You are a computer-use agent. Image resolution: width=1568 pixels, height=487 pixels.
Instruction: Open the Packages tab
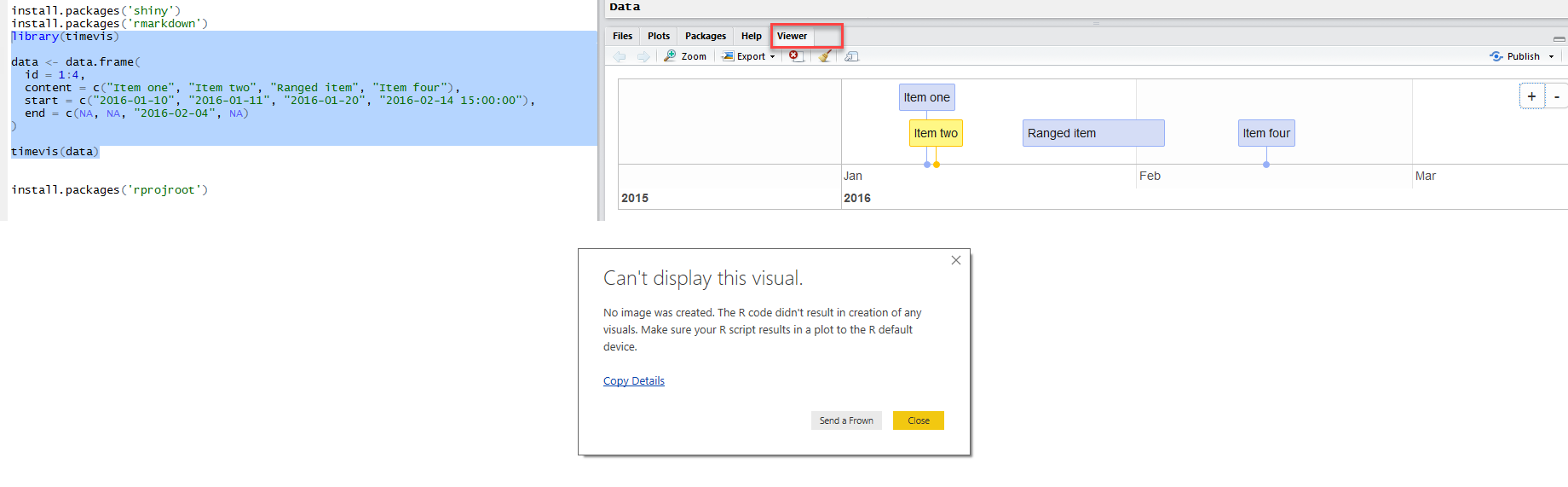pyautogui.click(x=705, y=36)
